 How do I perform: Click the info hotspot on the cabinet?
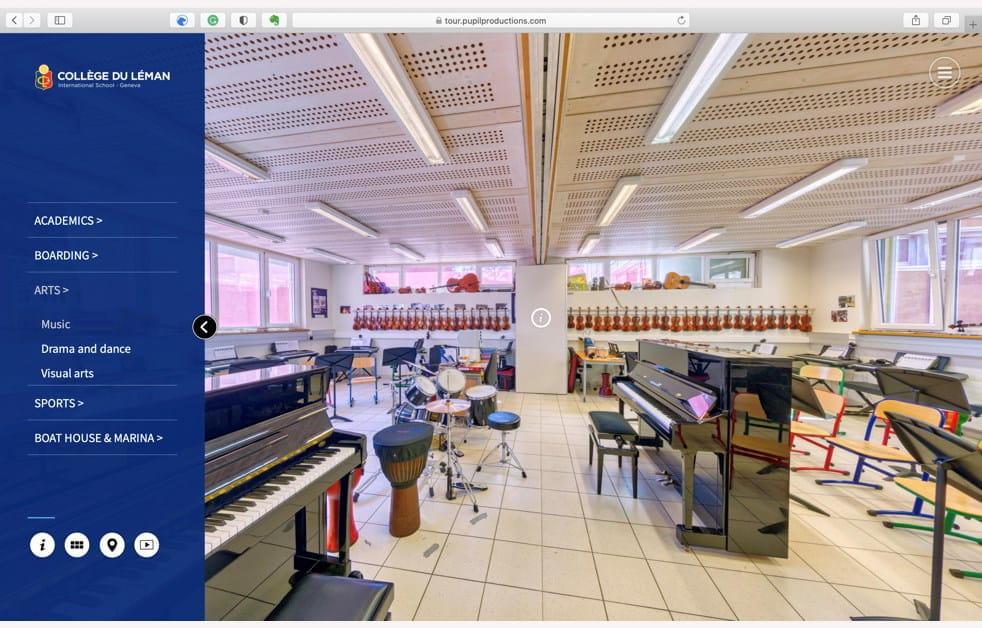541,318
